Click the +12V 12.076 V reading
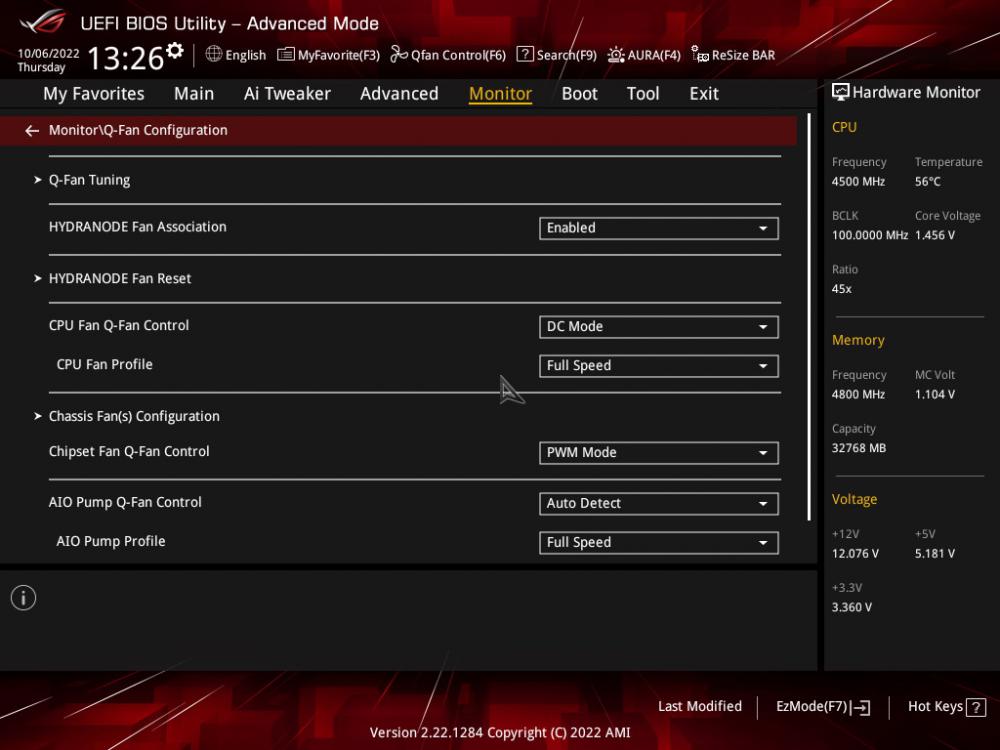The image size is (1000, 750). tap(855, 554)
